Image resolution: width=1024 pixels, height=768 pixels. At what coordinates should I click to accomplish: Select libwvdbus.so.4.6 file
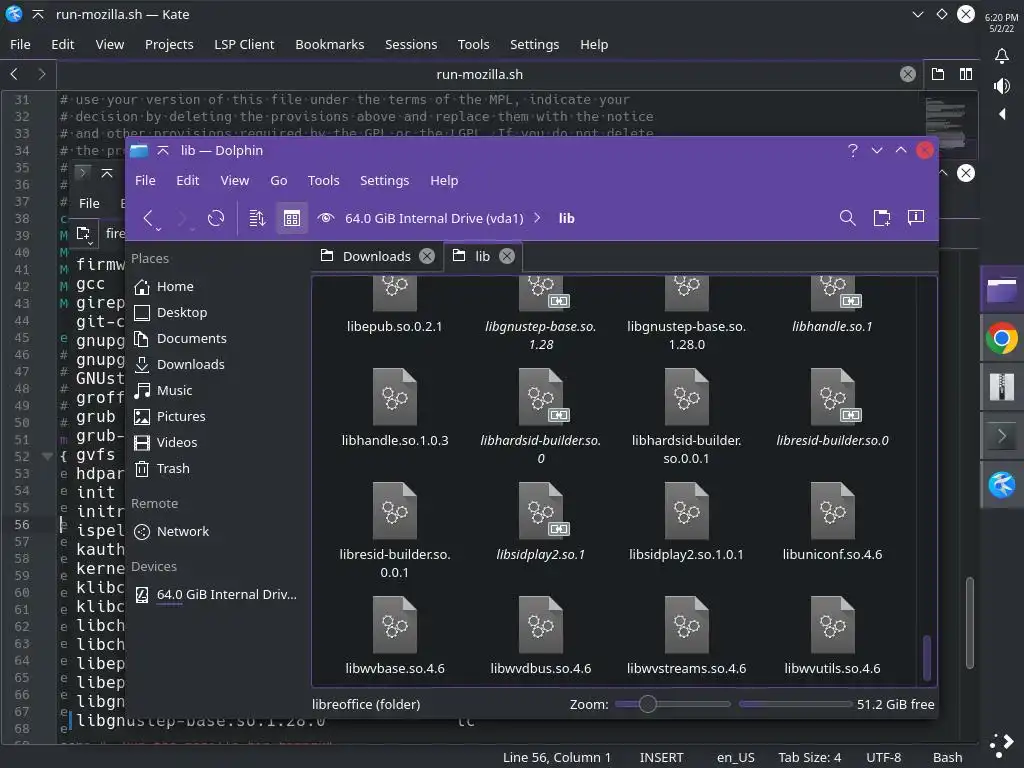coord(540,635)
